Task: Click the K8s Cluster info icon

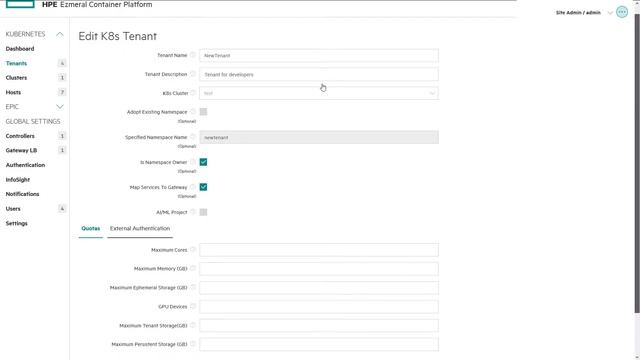Action: [193, 93]
